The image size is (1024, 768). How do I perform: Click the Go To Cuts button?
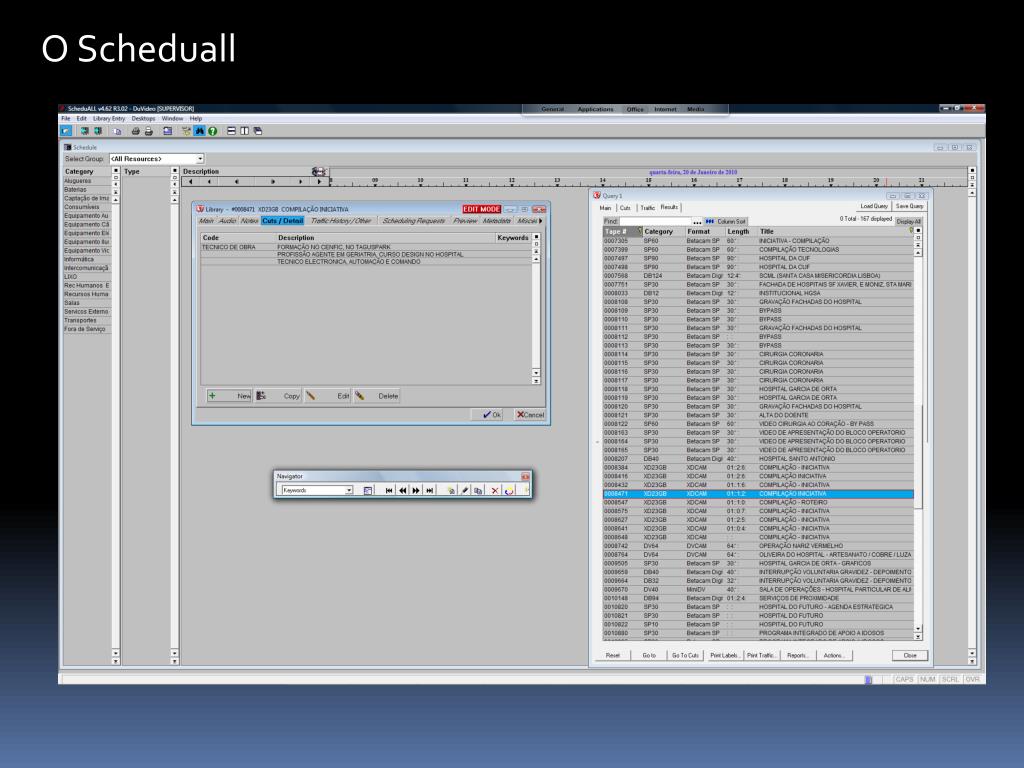685,655
